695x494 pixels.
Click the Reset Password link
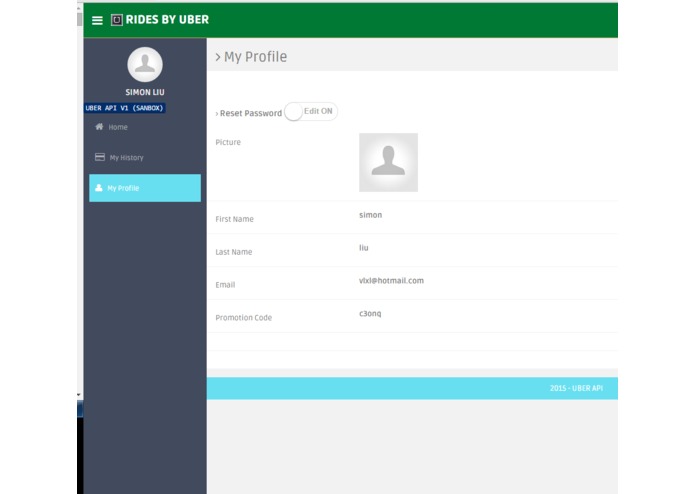[251, 113]
